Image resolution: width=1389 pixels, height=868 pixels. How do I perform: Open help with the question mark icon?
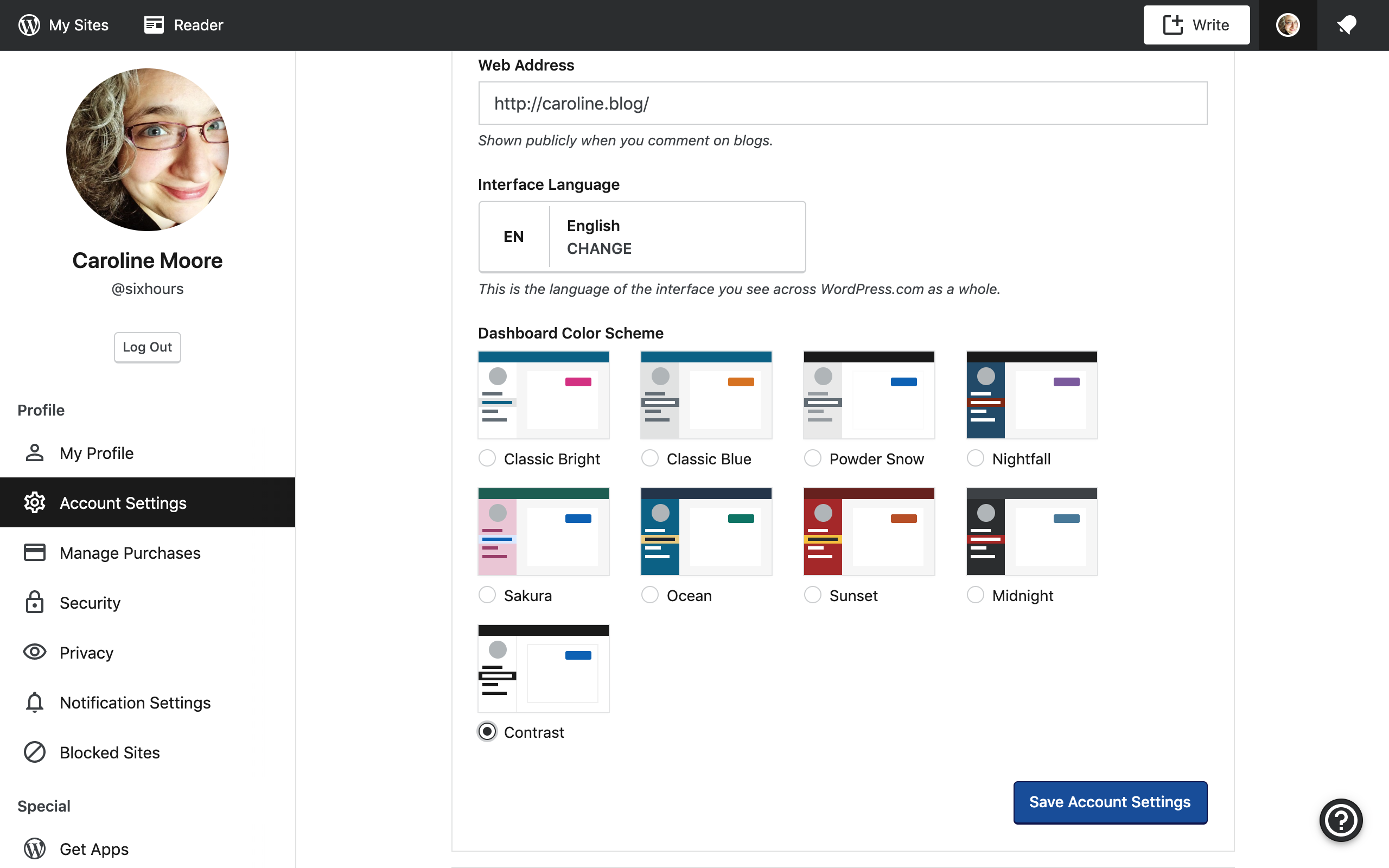[x=1341, y=820]
